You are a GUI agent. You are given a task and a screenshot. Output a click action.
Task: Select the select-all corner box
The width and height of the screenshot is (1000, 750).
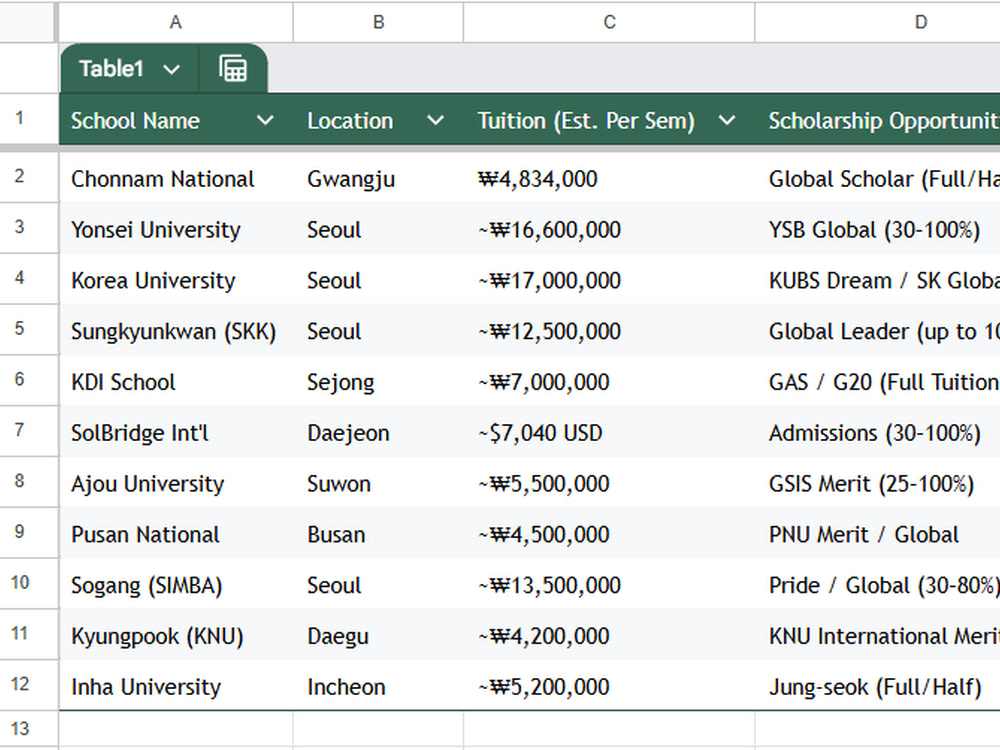tap(27, 22)
